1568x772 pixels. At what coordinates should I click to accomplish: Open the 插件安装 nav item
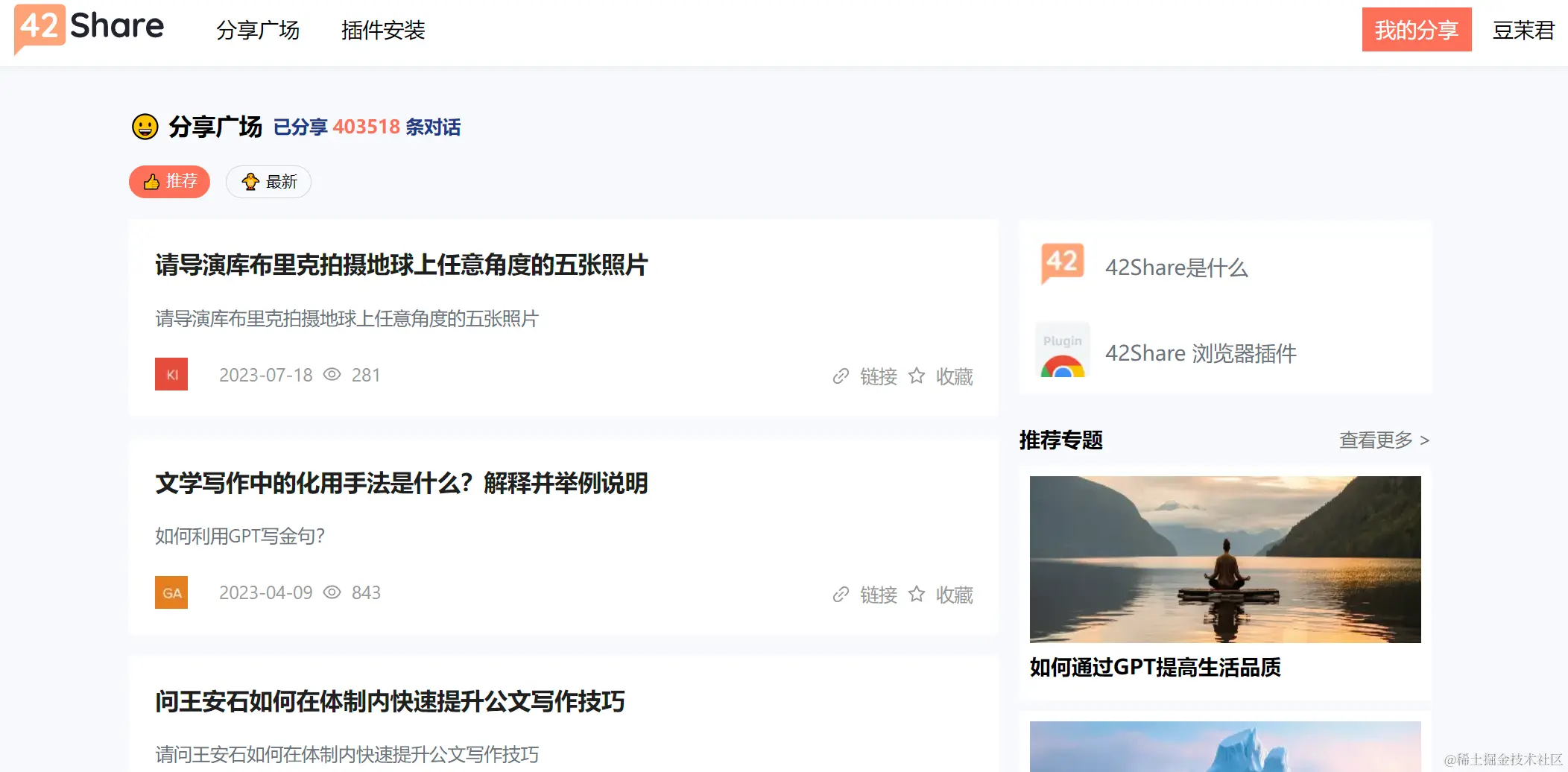coord(383,30)
